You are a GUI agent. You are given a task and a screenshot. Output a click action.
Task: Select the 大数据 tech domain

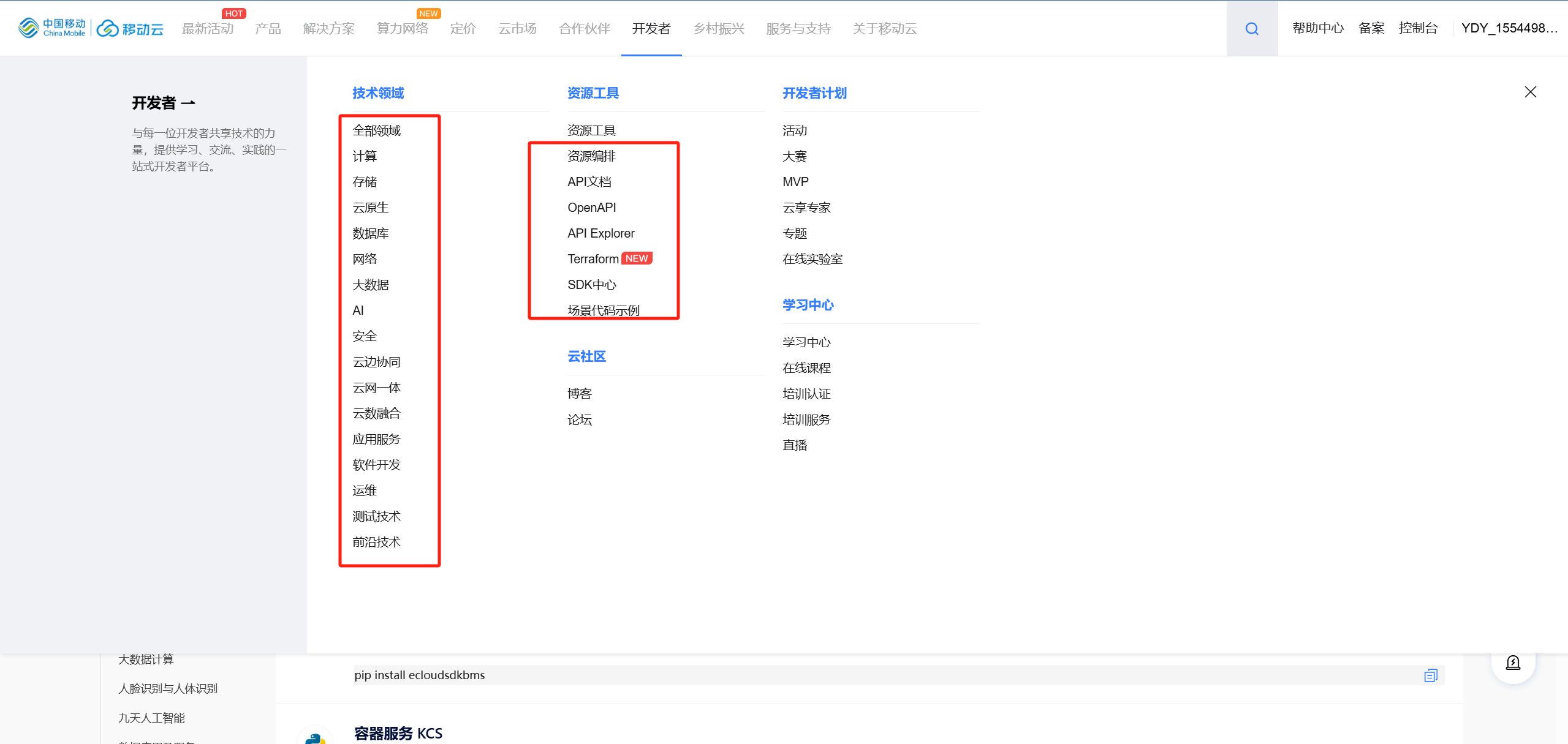(370, 285)
